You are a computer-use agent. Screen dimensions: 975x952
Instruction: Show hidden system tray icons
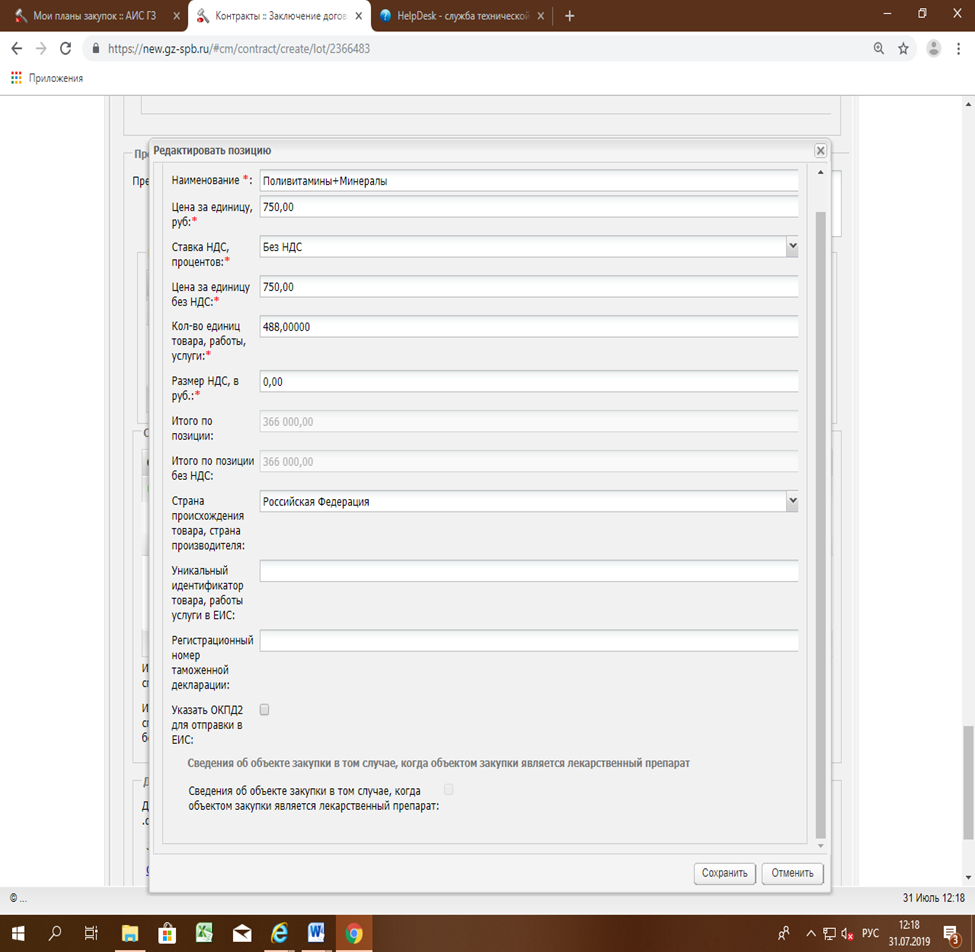point(811,933)
